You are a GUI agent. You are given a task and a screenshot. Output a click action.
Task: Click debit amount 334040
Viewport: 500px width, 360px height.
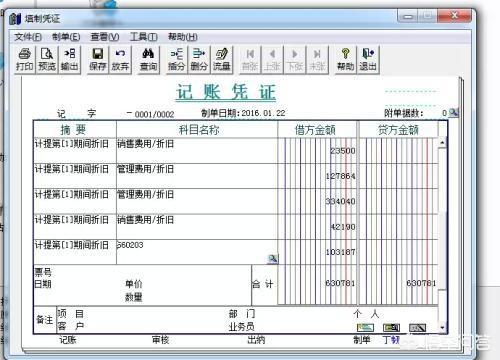(340, 201)
